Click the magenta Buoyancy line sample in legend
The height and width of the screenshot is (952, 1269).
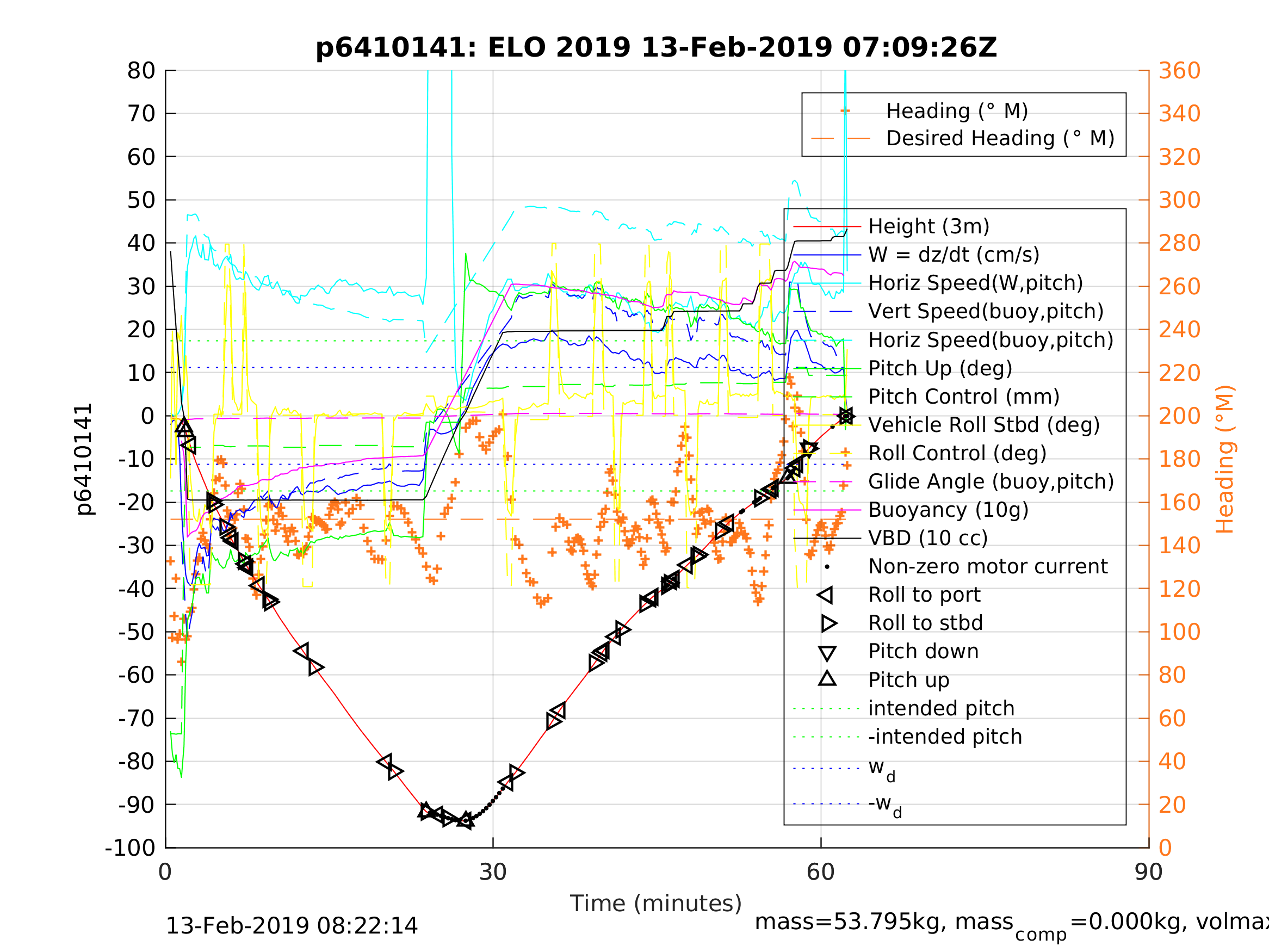827,510
